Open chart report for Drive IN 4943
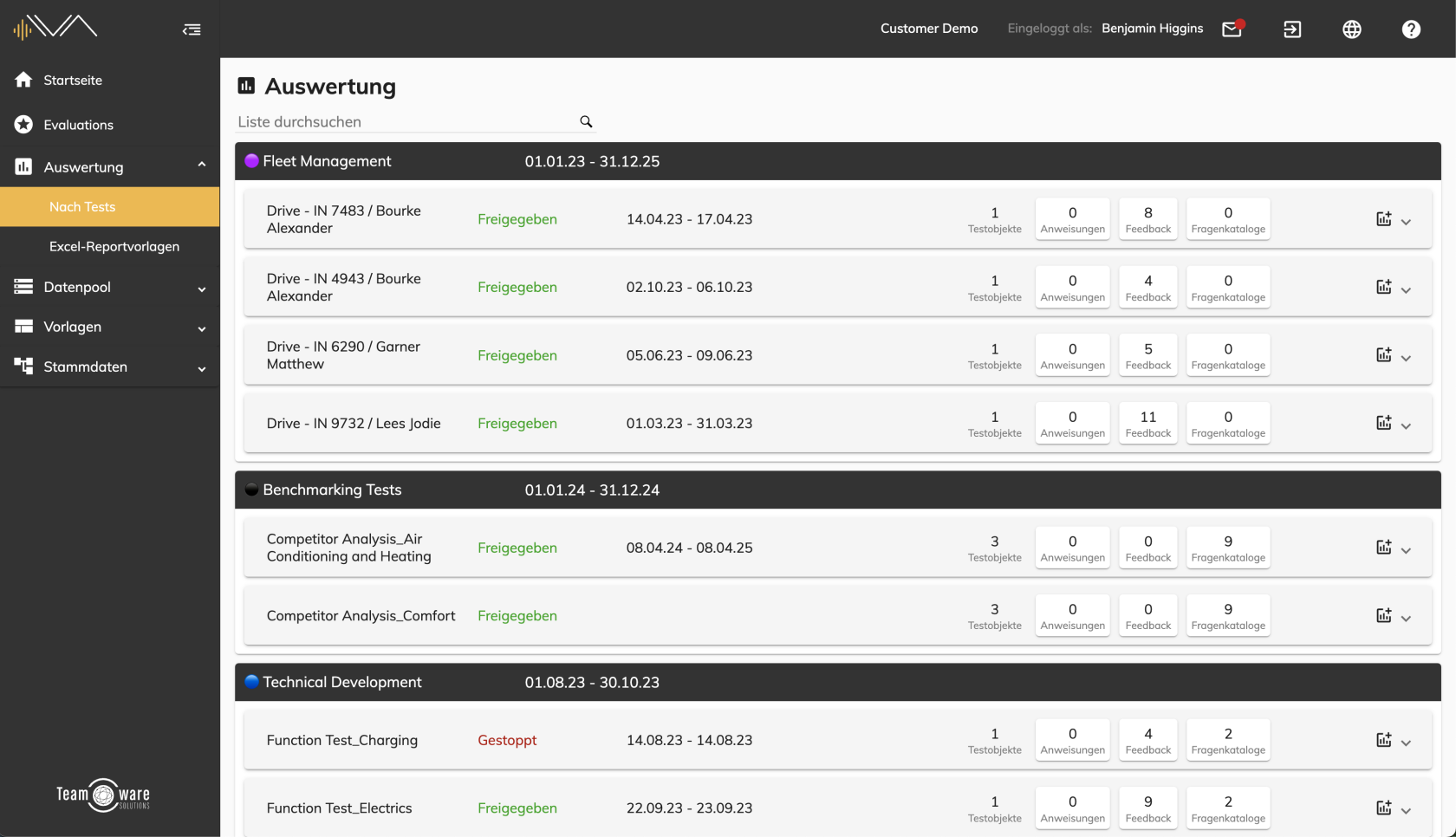Viewport: 1456px width, 837px height. pos(1384,287)
